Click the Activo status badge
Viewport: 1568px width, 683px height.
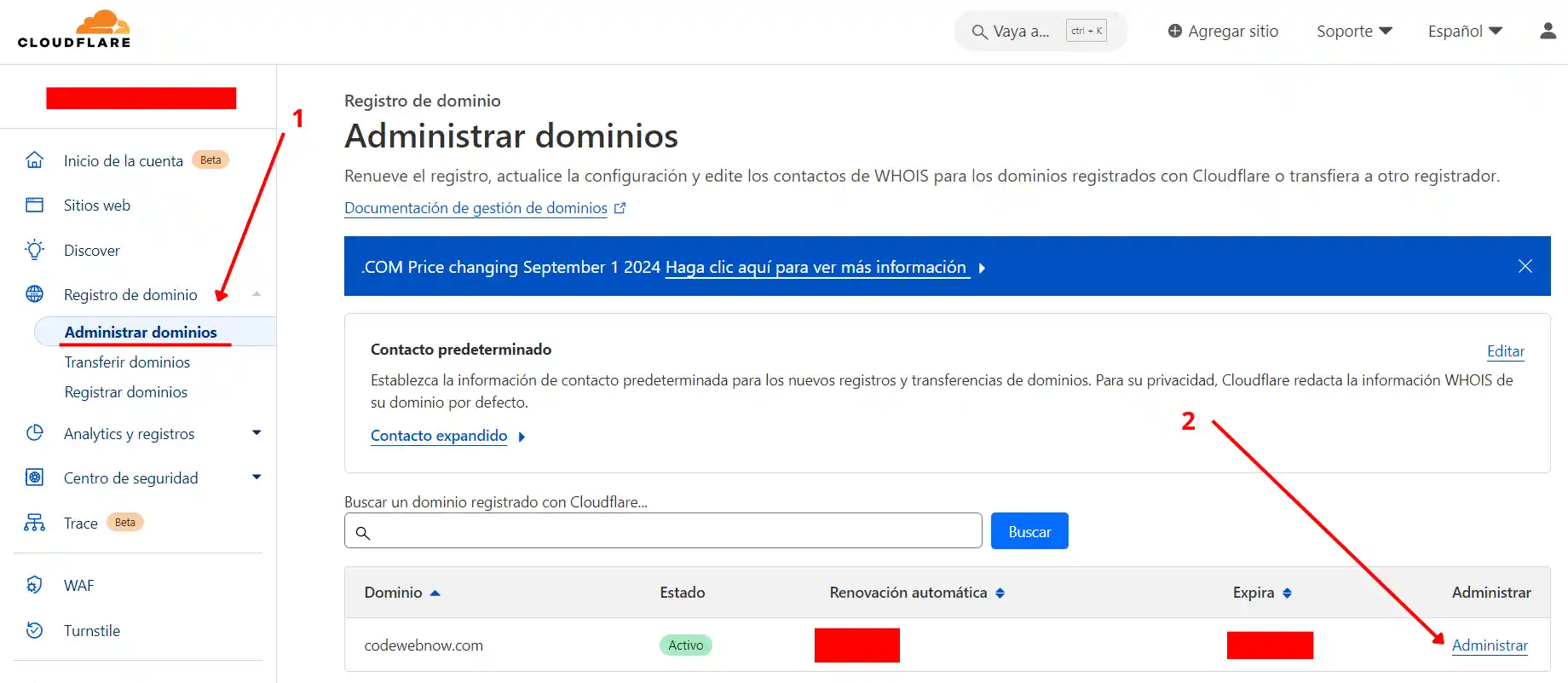pyautogui.click(x=686, y=645)
